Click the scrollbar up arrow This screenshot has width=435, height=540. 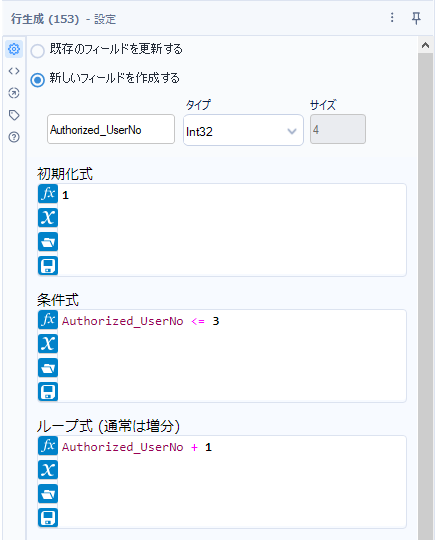pyautogui.click(x=425, y=45)
